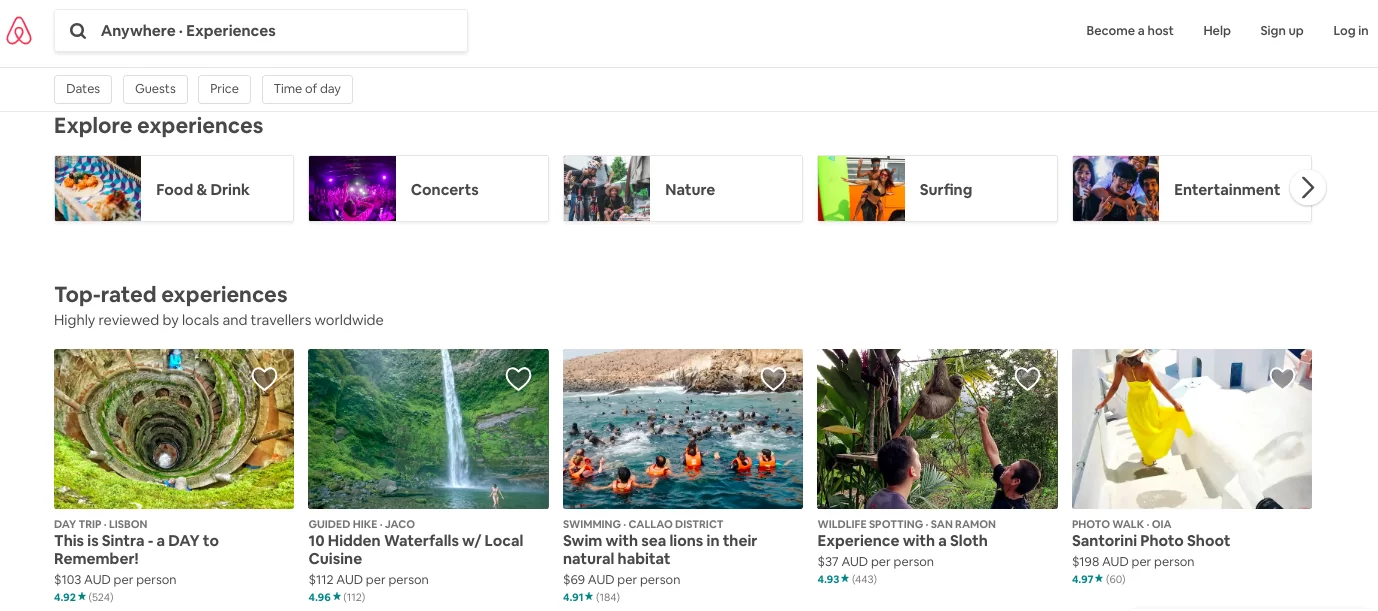Screen dimensions: 1378x611
Task: Go to the Airbnb logo home icon
Action: coord(19,31)
